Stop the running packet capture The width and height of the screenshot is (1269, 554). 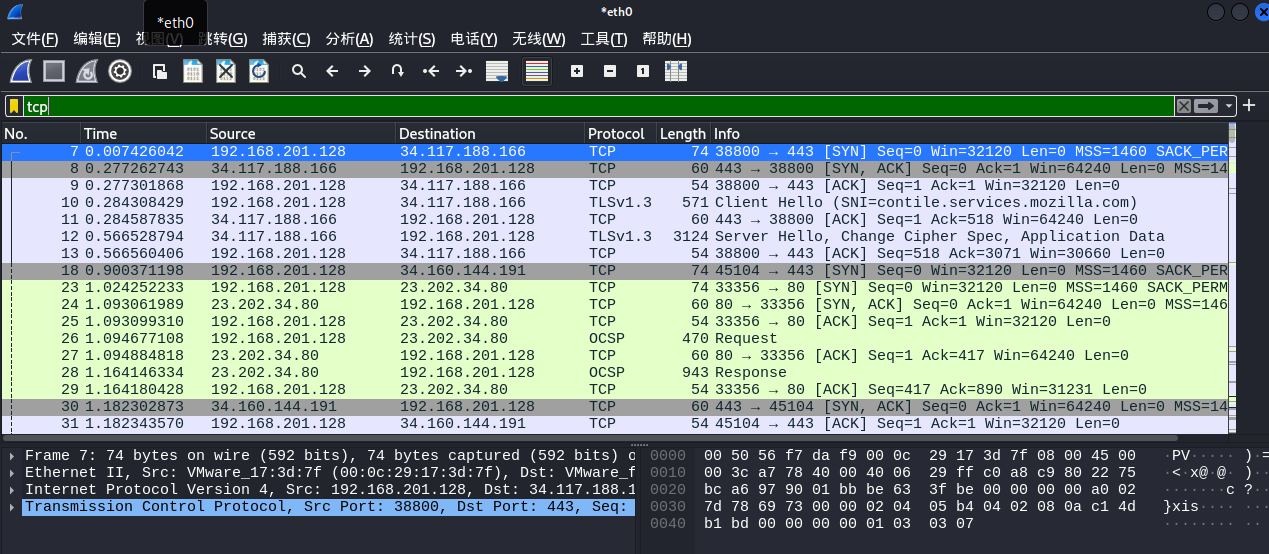click(54, 71)
